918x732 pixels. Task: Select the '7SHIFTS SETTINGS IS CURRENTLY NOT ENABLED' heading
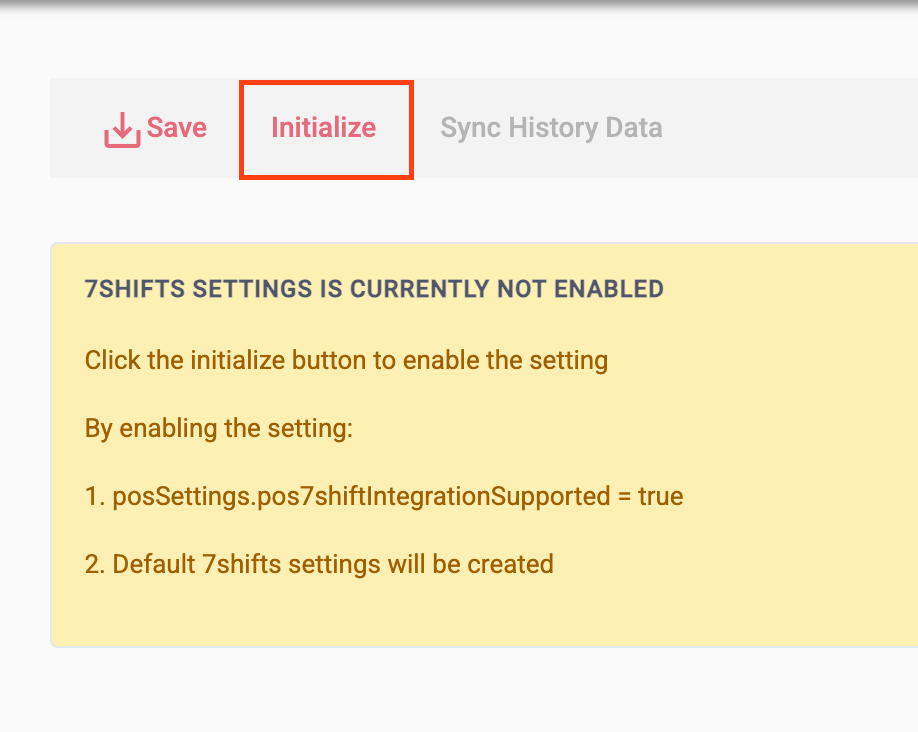coord(374,290)
